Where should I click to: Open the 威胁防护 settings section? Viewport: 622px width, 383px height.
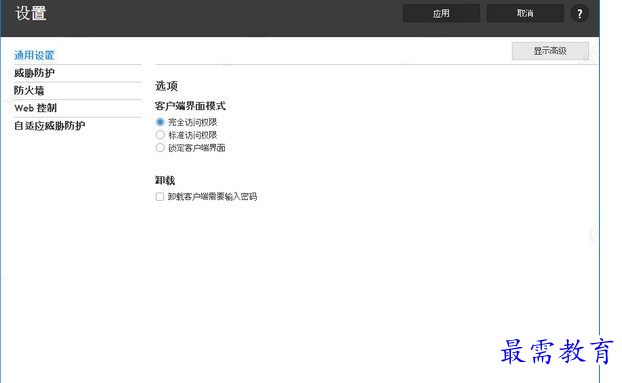(x=34, y=73)
